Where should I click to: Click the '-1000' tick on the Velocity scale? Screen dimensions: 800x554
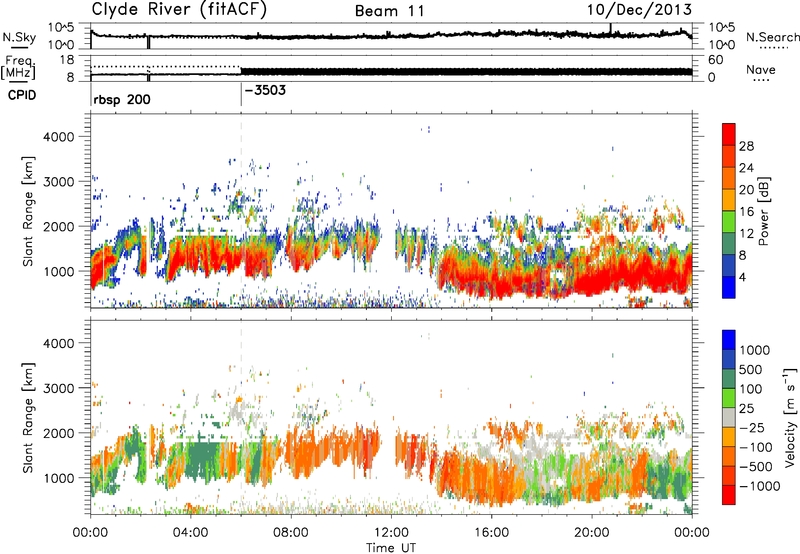coord(759,486)
